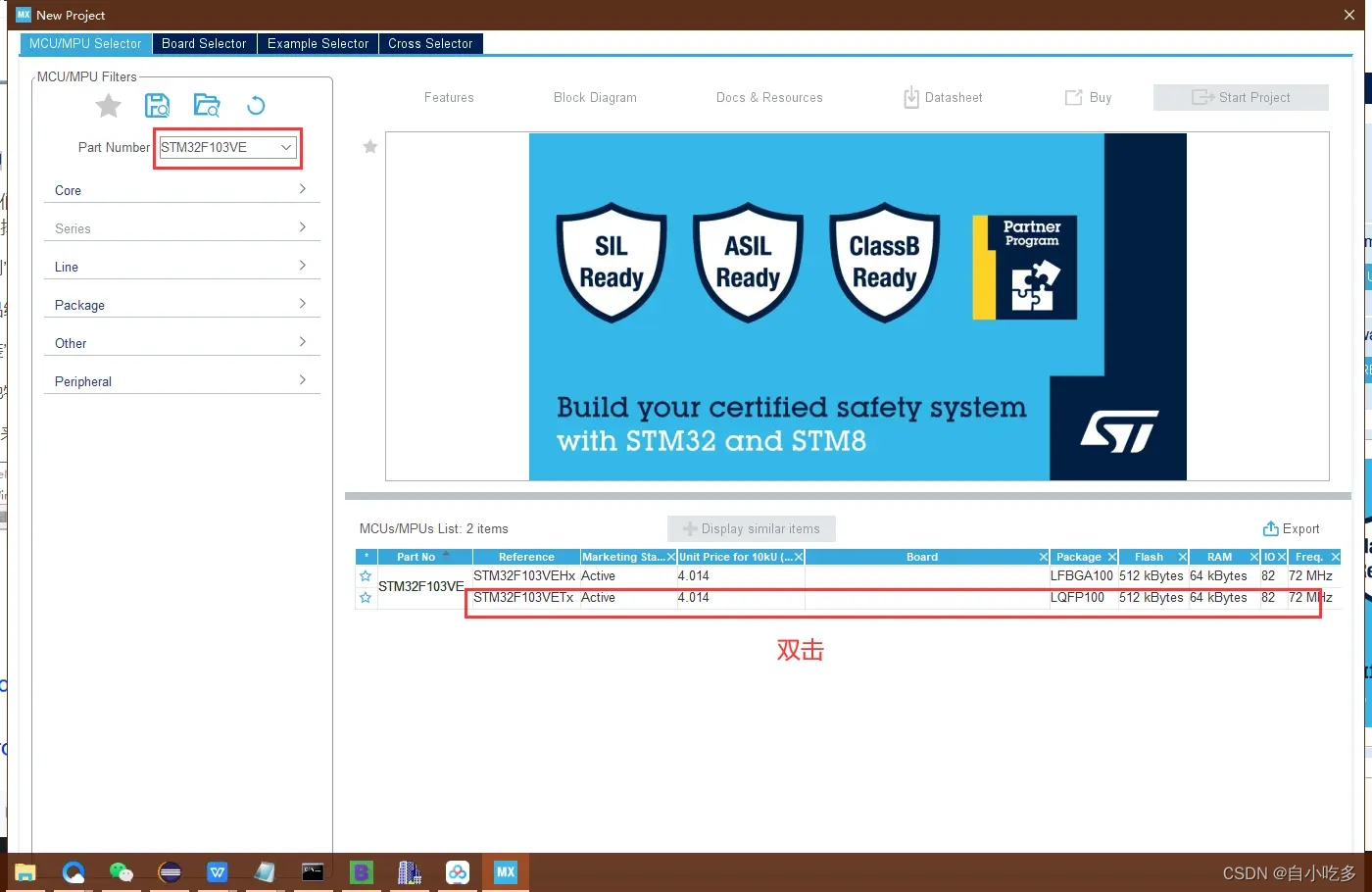Remove the Package column via its X
1372x892 pixels.
[1112, 557]
